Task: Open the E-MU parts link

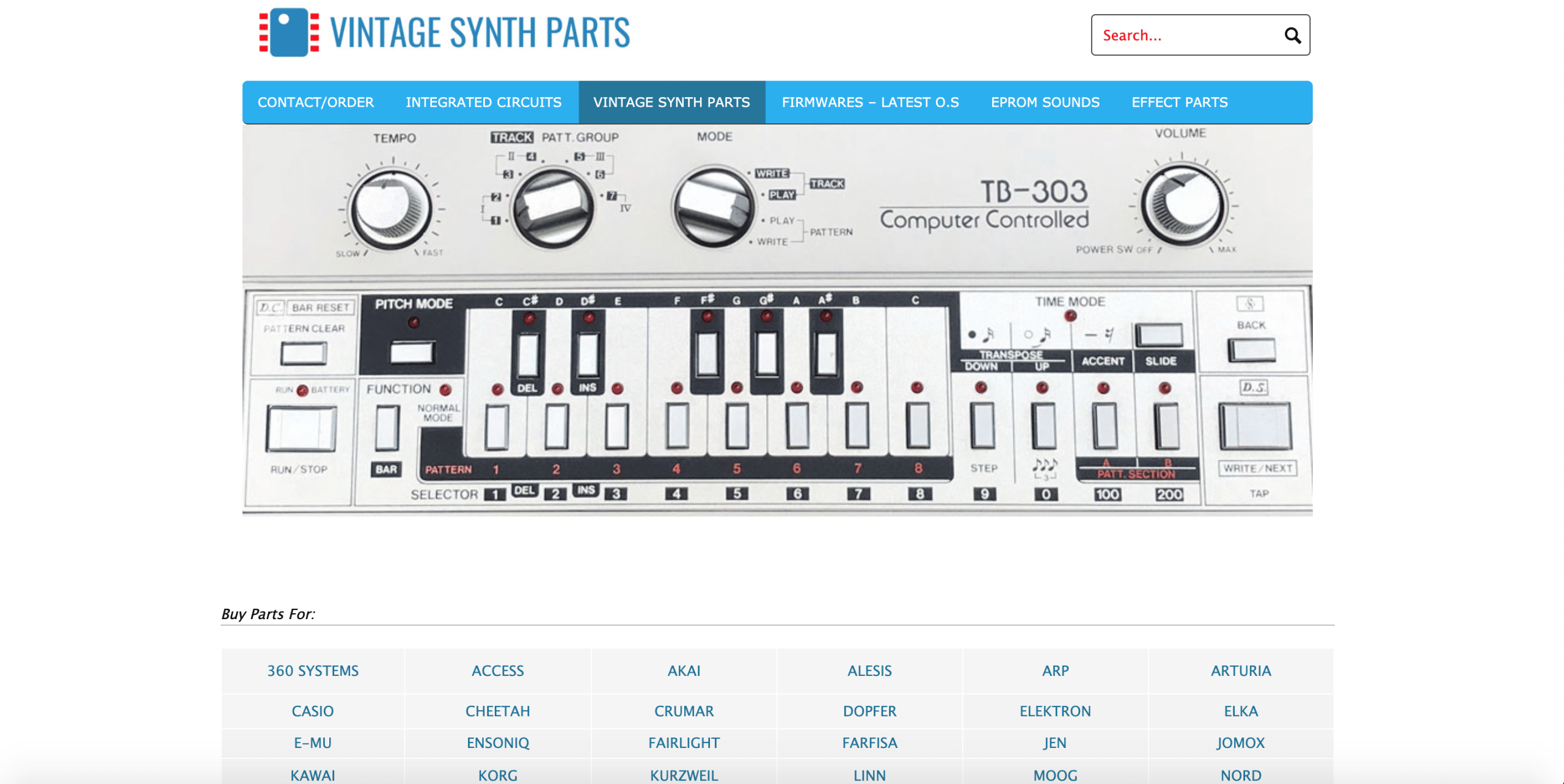Action: coord(313,742)
